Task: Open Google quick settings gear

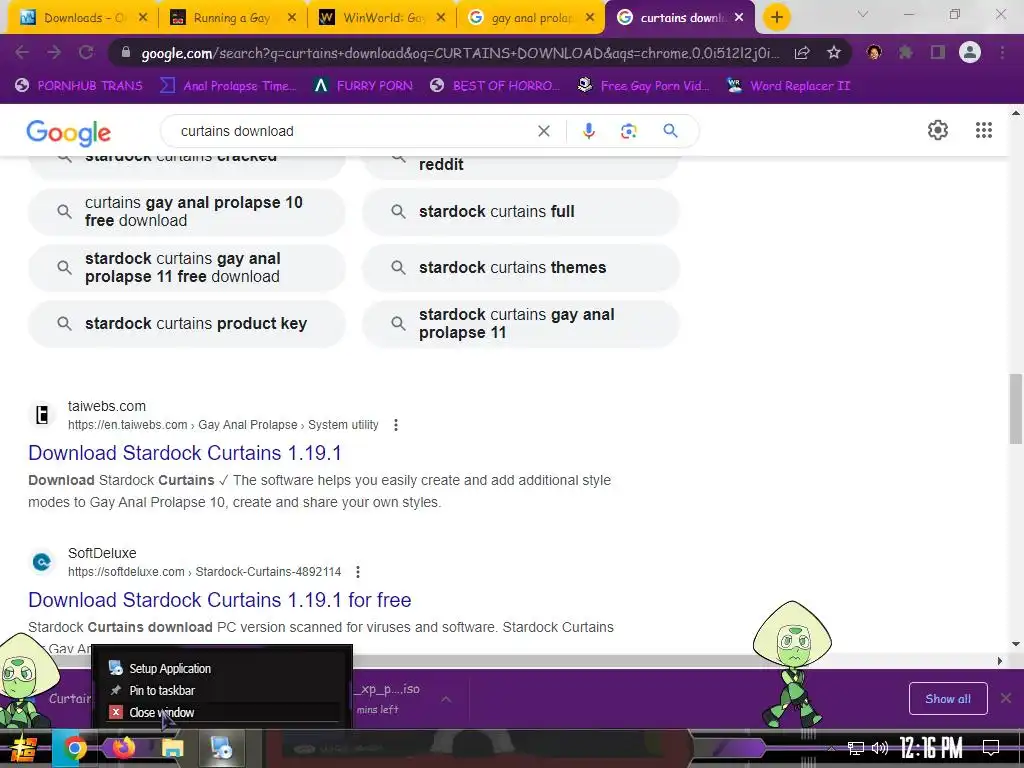Action: pos(938,130)
